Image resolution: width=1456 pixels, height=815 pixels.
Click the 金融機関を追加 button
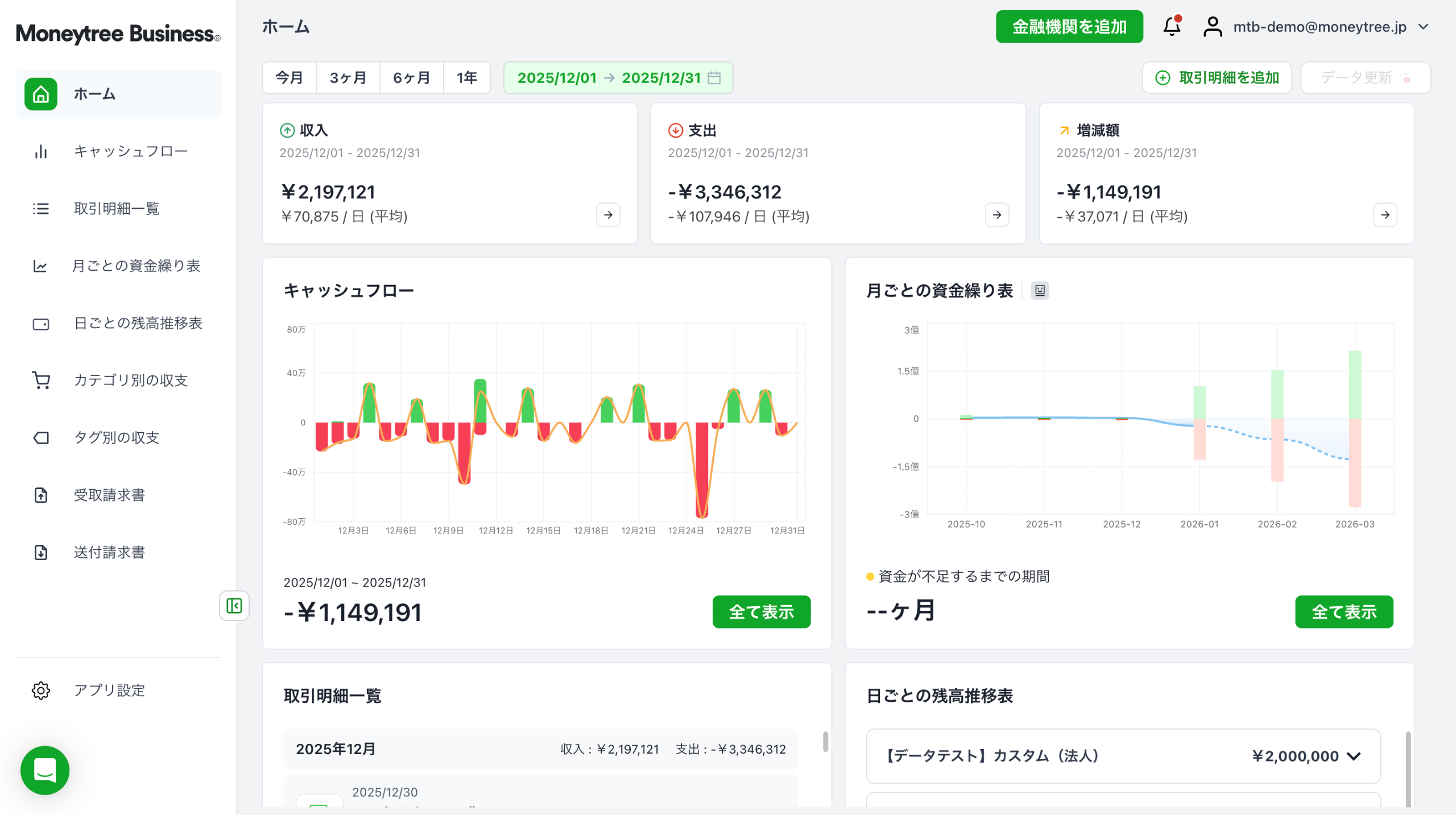click(x=1069, y=27)
